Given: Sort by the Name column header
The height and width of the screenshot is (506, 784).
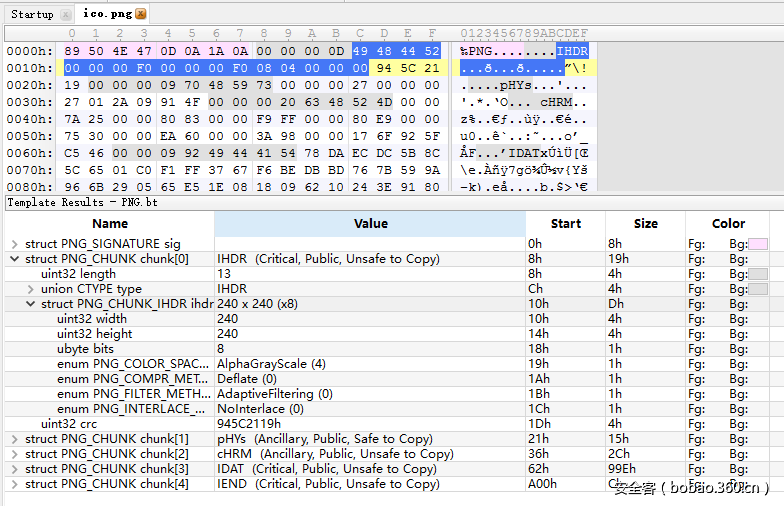Looking at the screenshot, I should pyautogui.click(x=110, y=224).
